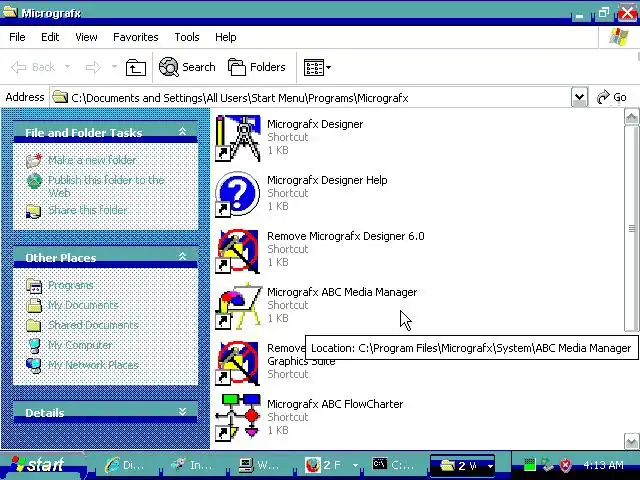Screen dimensions: 640x480
Task: Click the Start button
Action: (x=41, y=464)
